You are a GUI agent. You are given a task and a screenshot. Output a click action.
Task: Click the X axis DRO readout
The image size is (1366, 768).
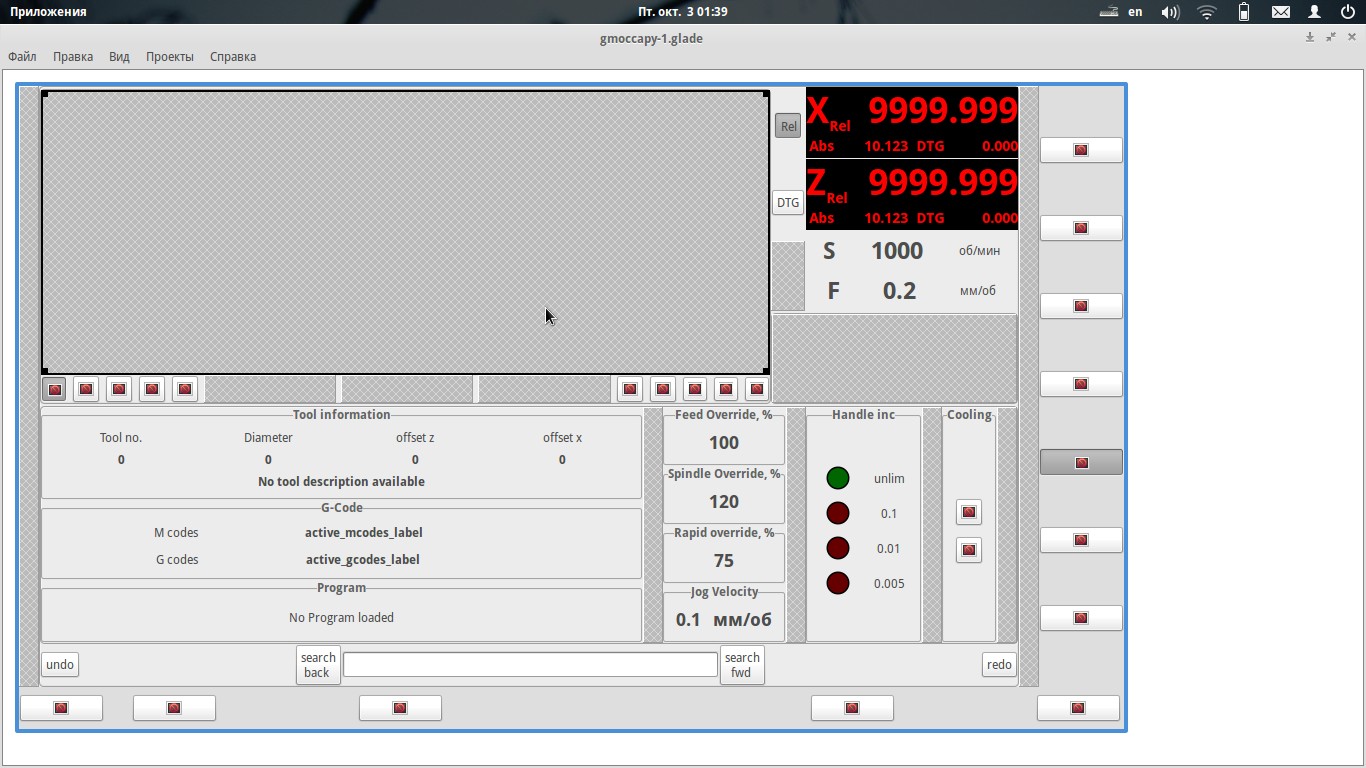[x=912, y=122]
